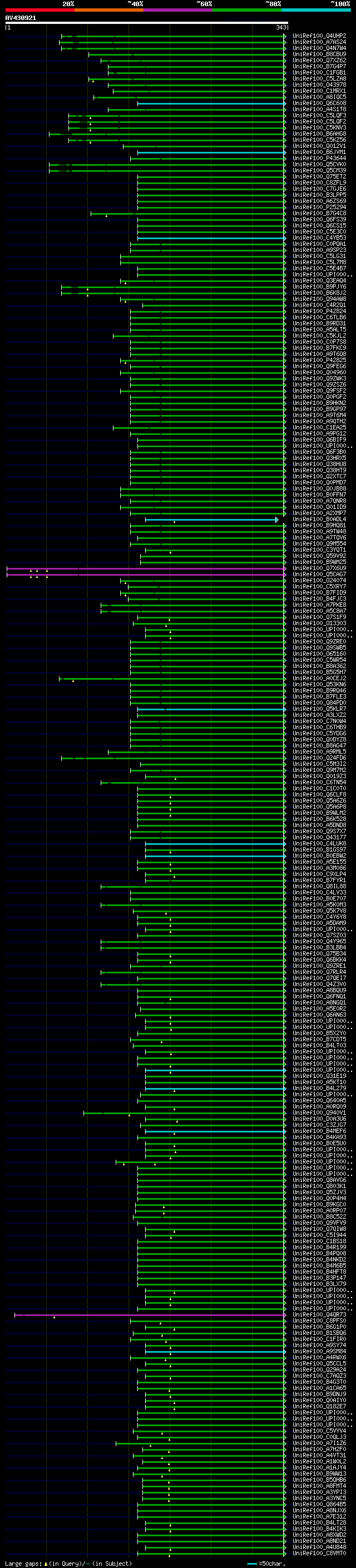Image resolution: width=356 pixels, height=1568 pixels.
Task: Click the UniRef100_P42825 label
Action: coord(319,360)
